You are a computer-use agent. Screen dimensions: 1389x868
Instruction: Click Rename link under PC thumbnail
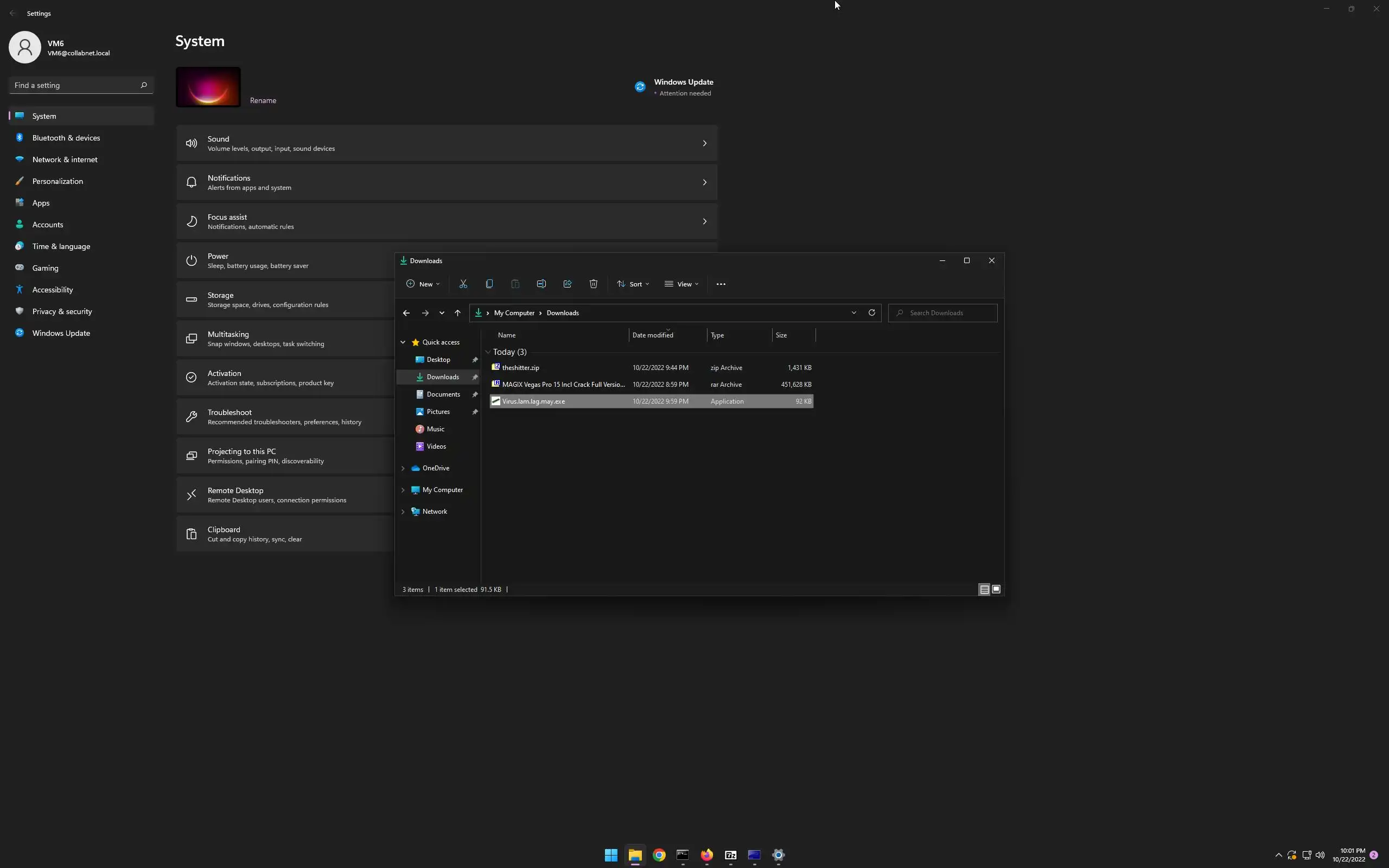263,100
